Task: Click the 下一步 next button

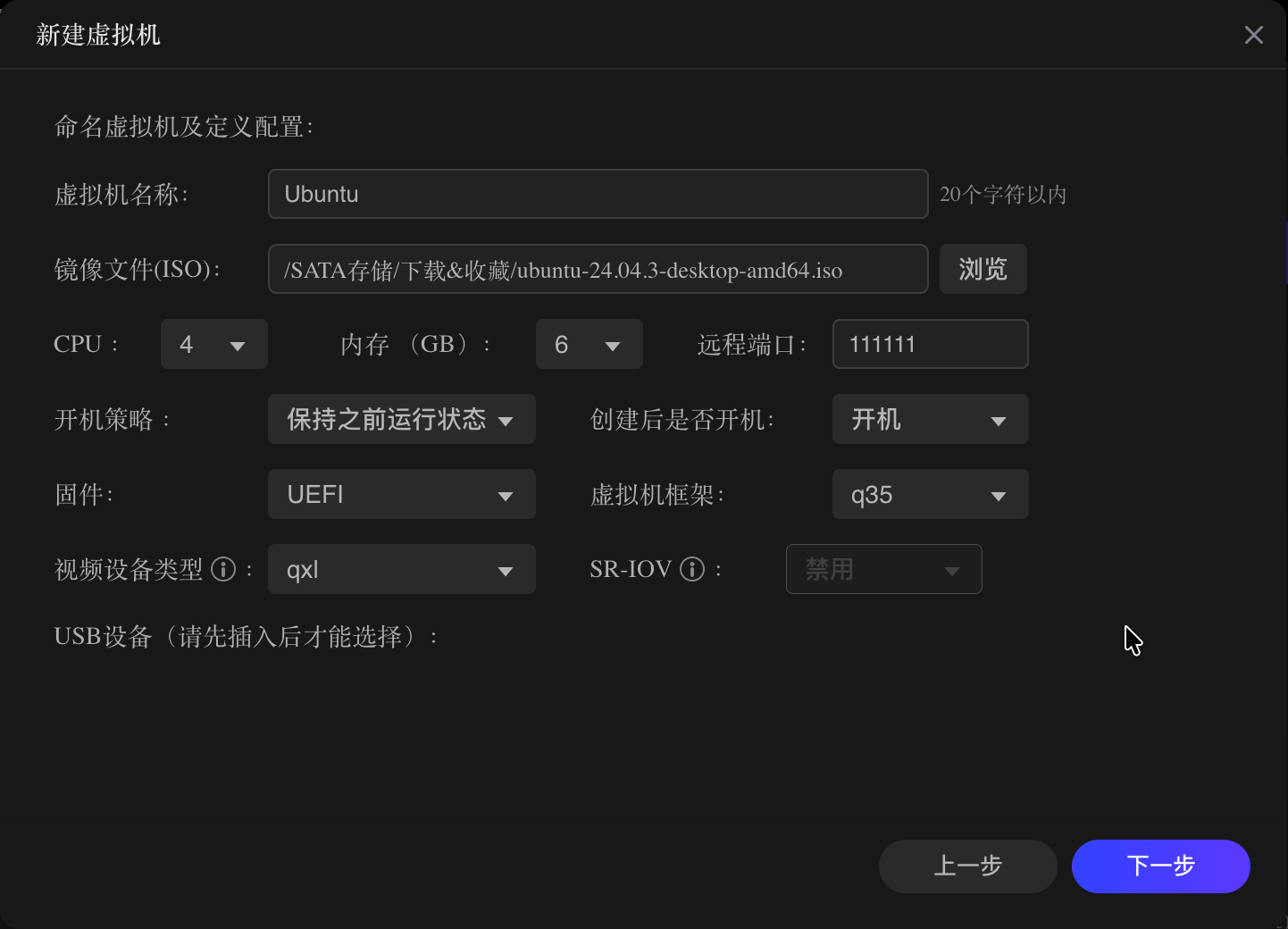Action: (1160, 866)
